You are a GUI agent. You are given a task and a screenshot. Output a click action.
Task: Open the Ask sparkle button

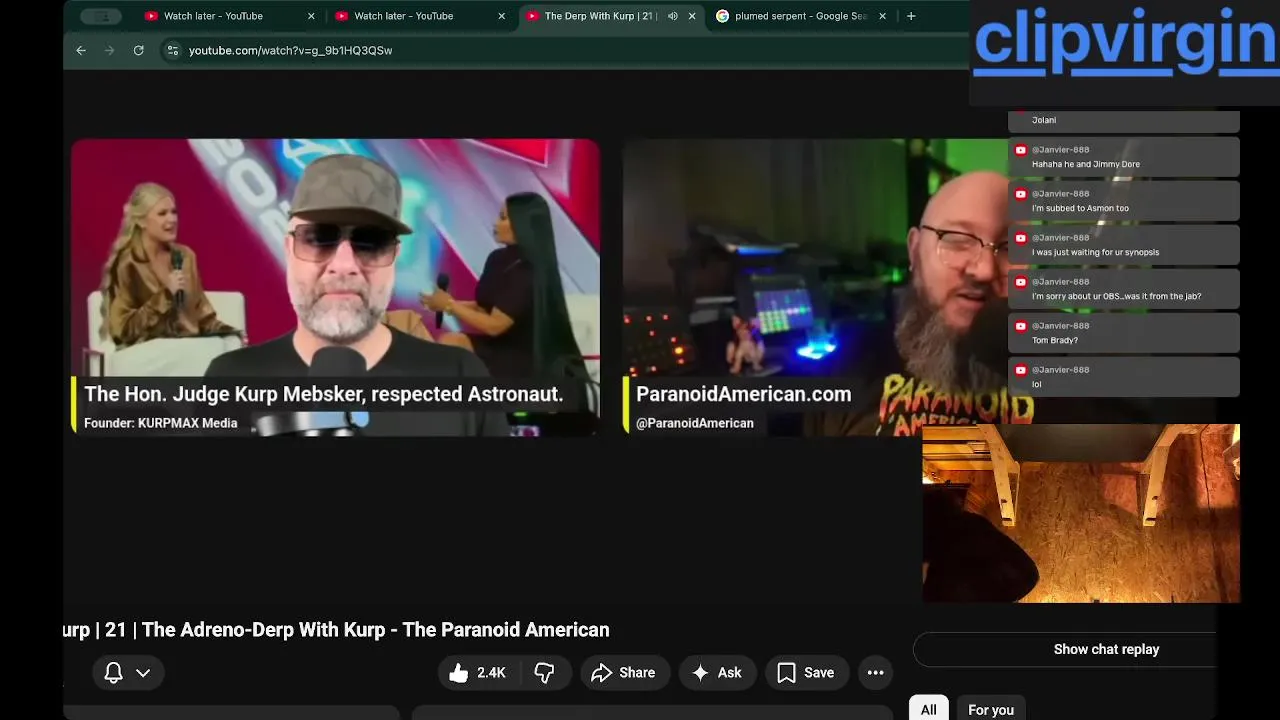tap(716, 673)
